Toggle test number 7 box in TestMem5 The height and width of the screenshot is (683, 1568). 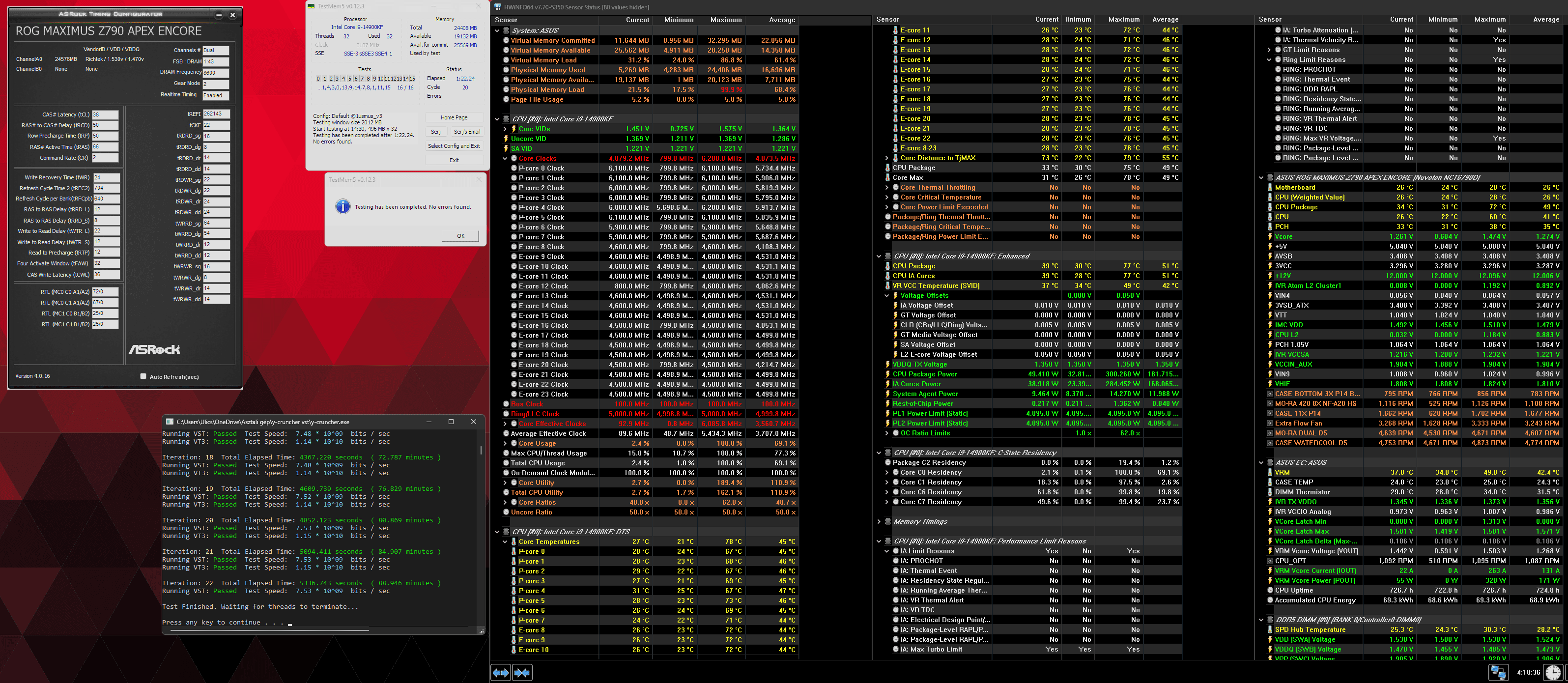362,79
